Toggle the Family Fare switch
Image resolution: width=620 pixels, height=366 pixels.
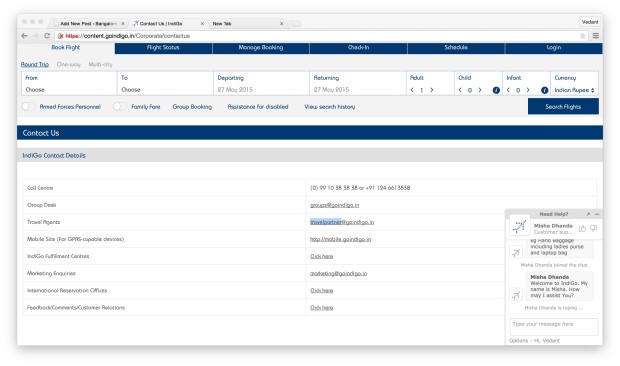tap(120, 106)
